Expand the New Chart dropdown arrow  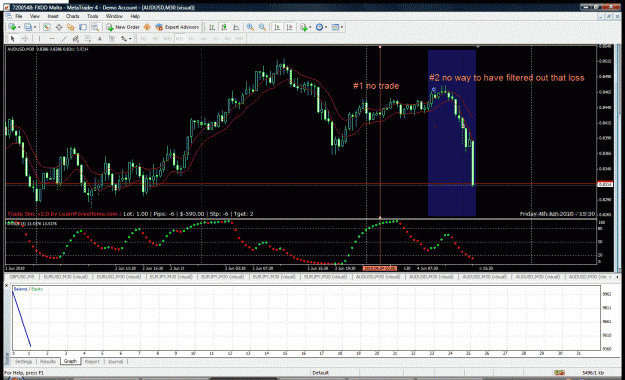click(x=19, y=27)
